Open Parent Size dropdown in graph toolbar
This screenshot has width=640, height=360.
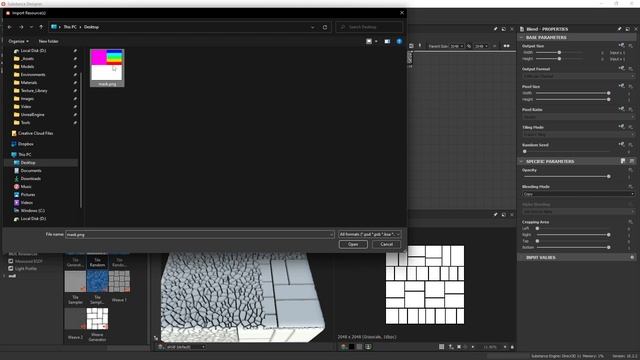pos(456,46)
